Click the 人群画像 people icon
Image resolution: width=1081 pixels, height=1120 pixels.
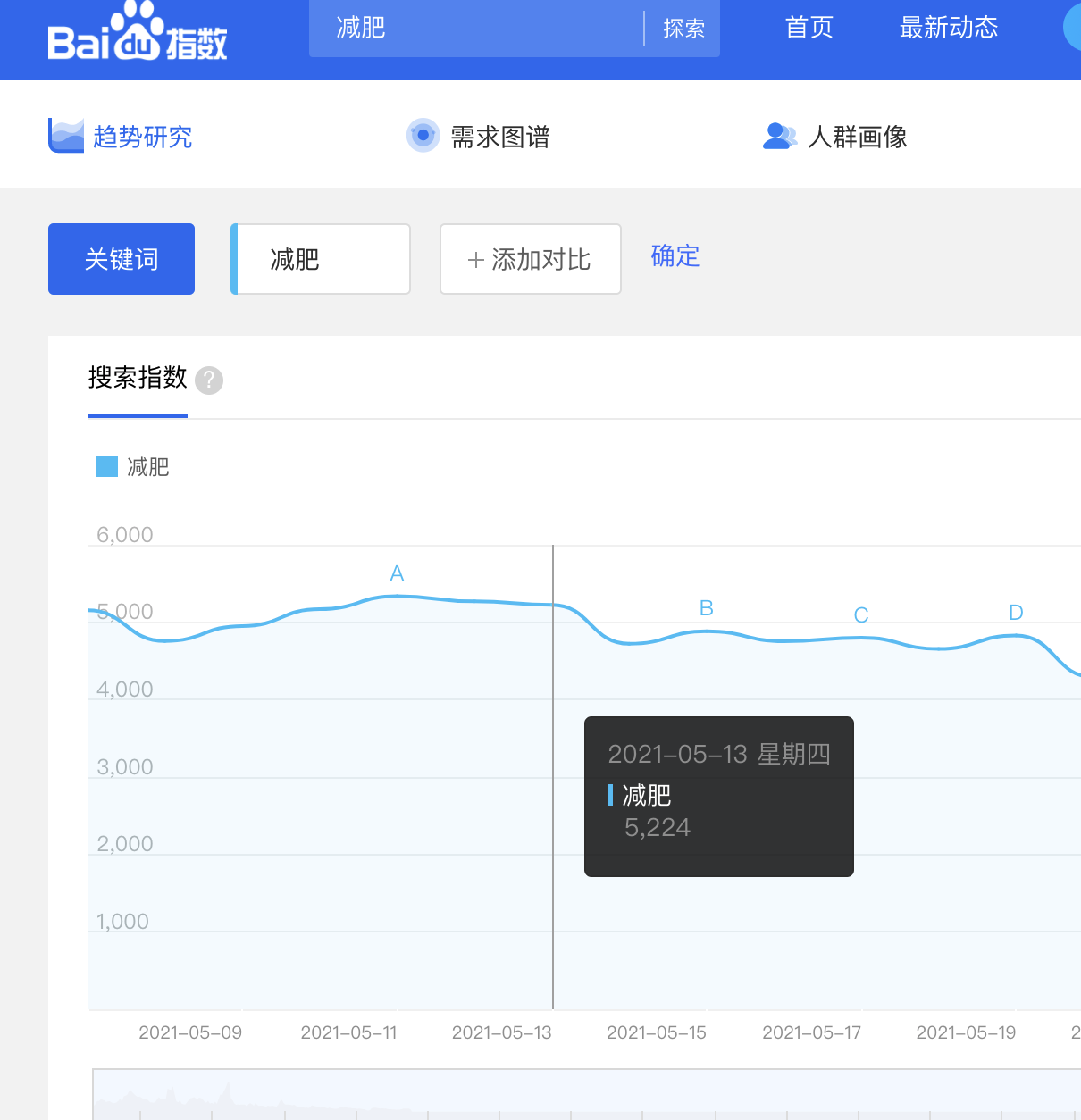click(780, 135)
